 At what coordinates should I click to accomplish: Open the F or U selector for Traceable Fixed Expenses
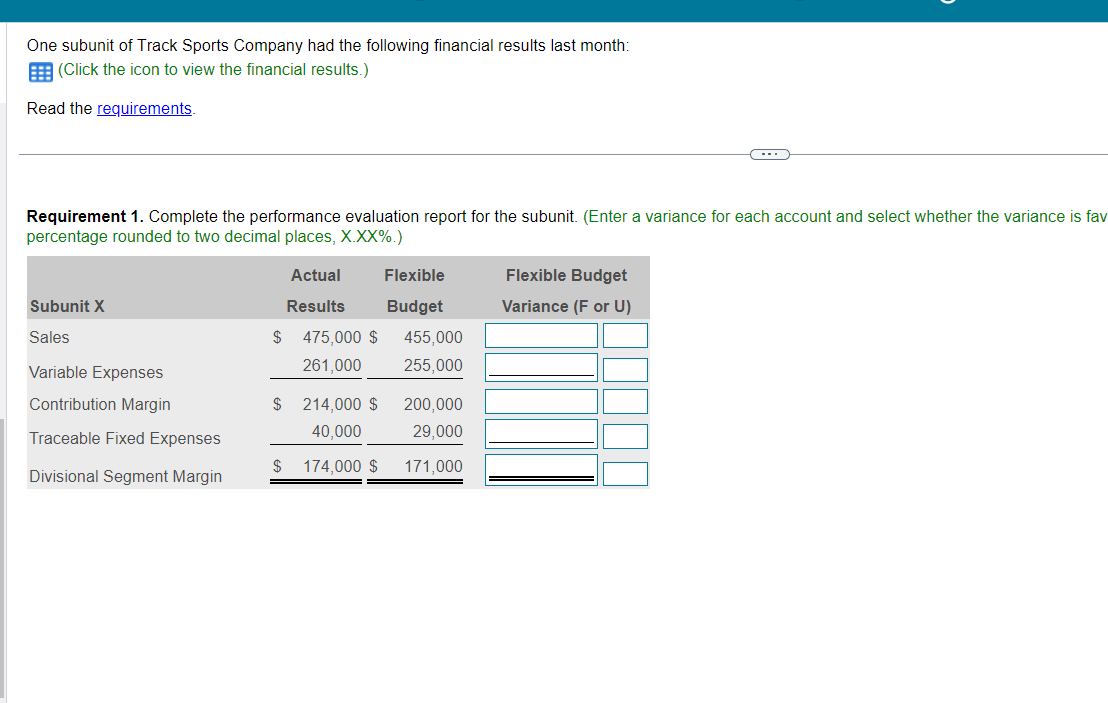point(626,435)
